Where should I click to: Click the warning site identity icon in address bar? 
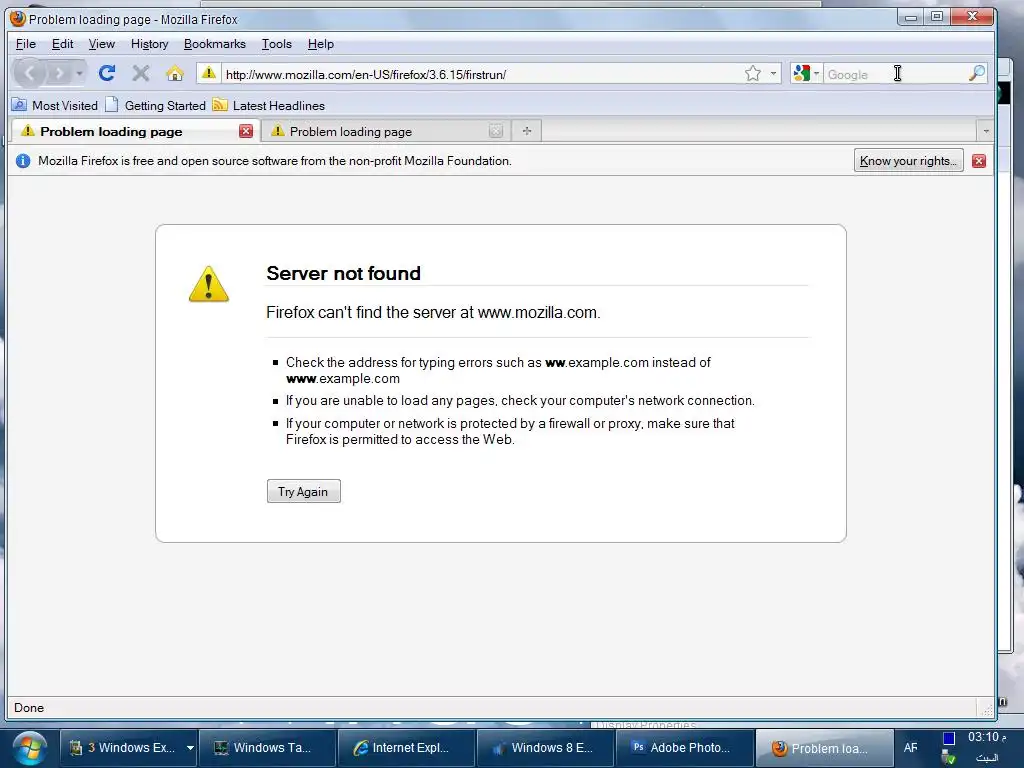208,72
